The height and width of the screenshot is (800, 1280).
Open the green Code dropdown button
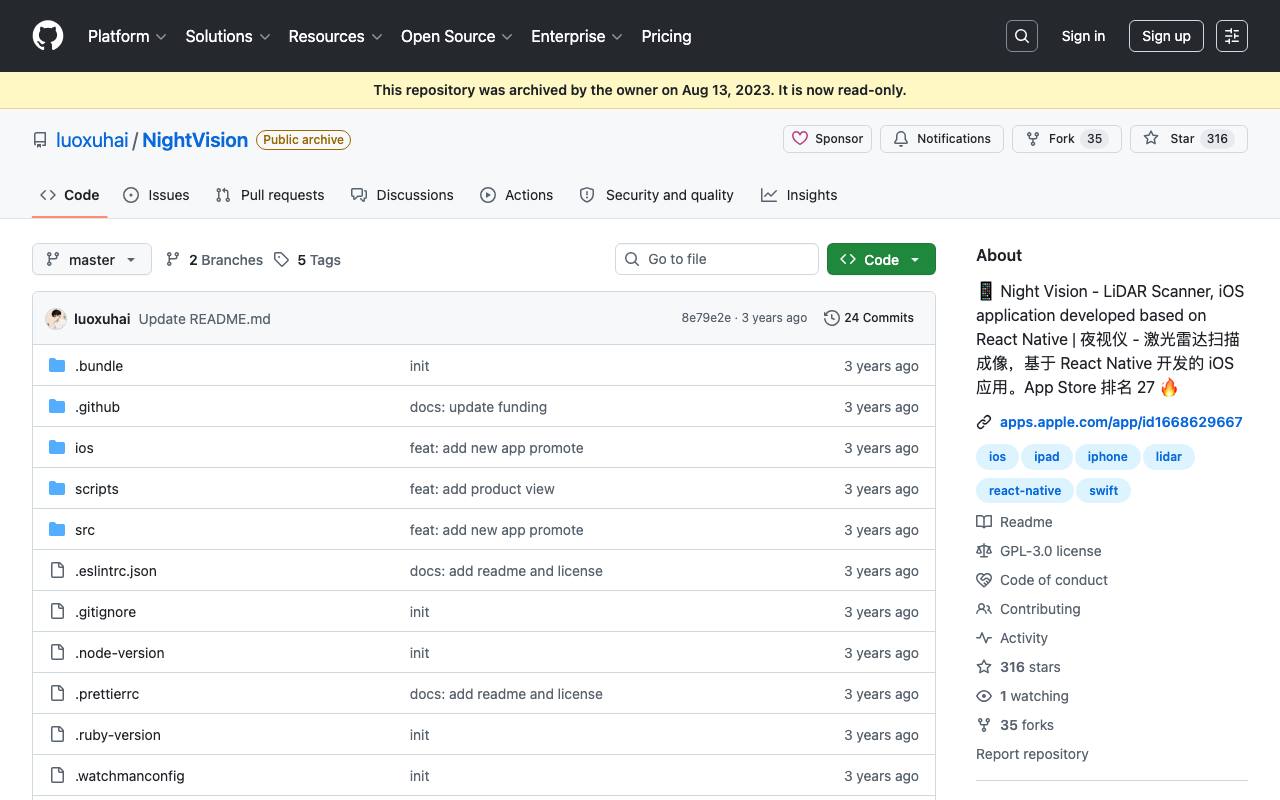coord(881,259)
